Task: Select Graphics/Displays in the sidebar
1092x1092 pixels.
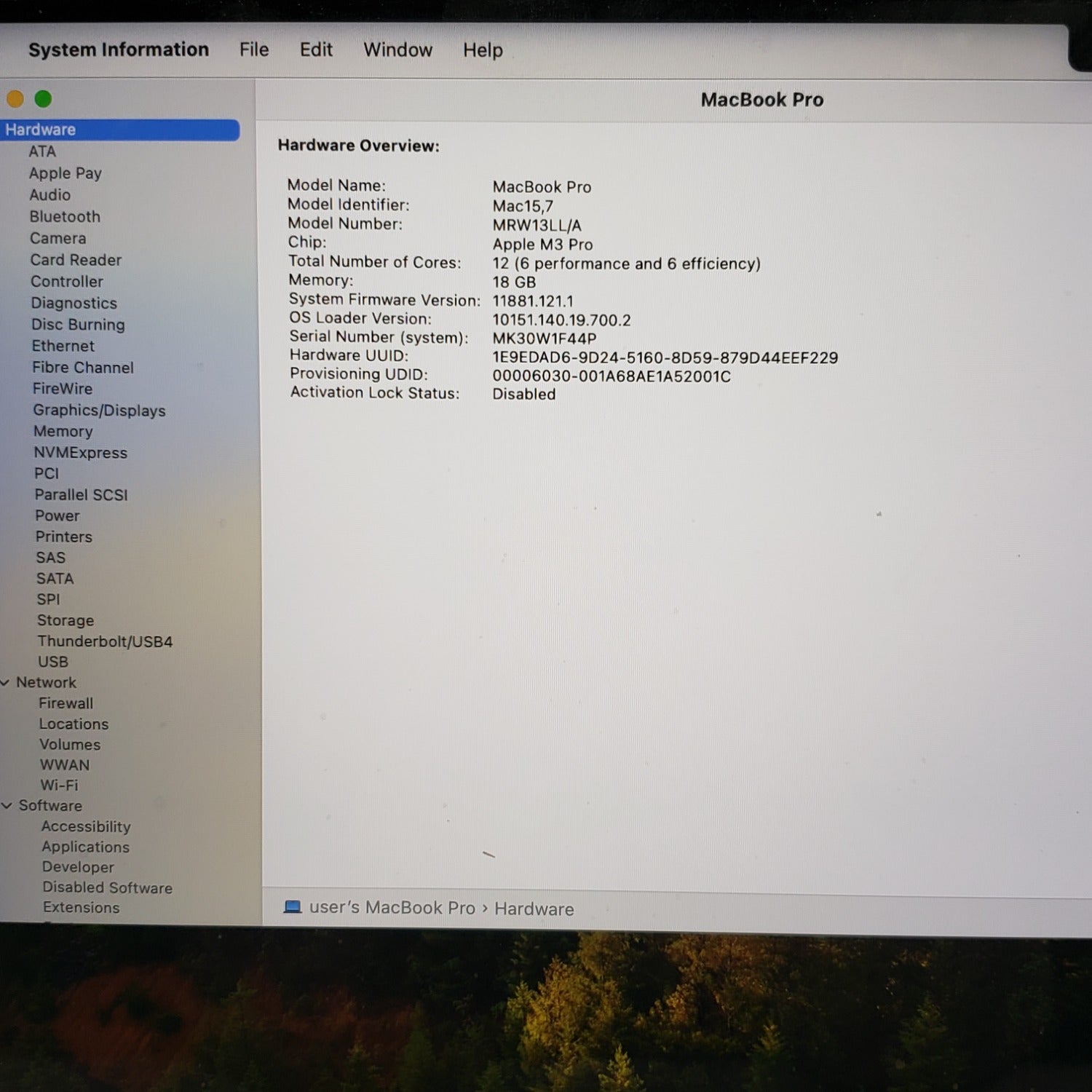Action: point(99,411)
